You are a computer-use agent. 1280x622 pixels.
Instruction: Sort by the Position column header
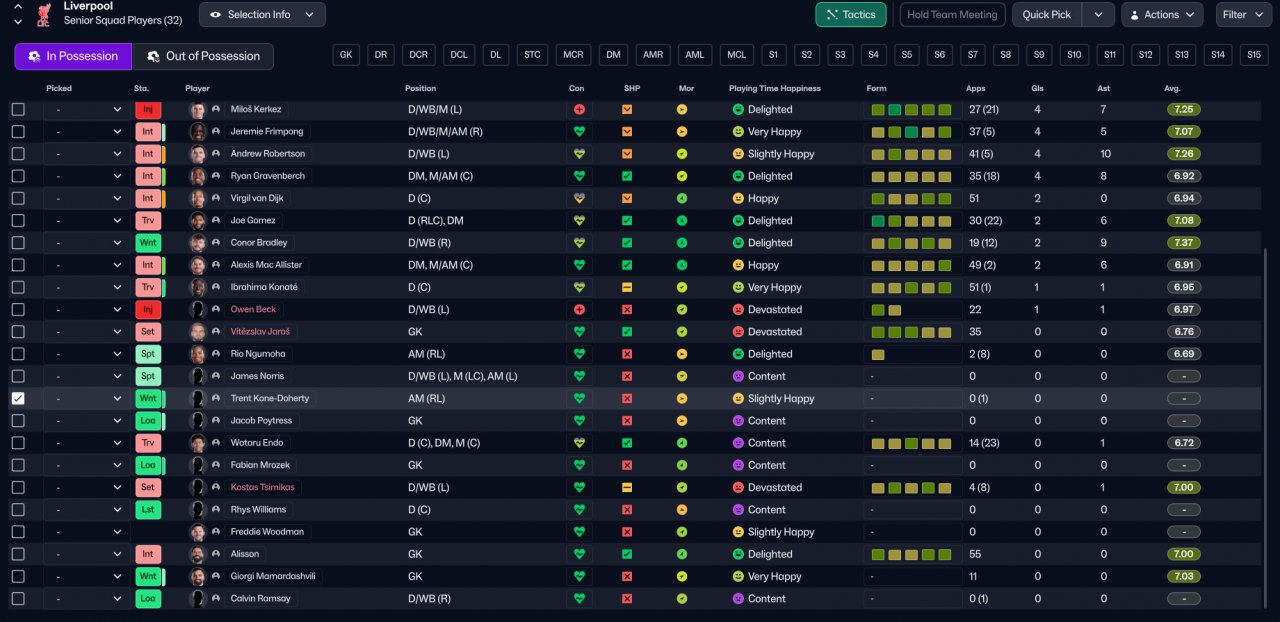[x=420, y=88]
